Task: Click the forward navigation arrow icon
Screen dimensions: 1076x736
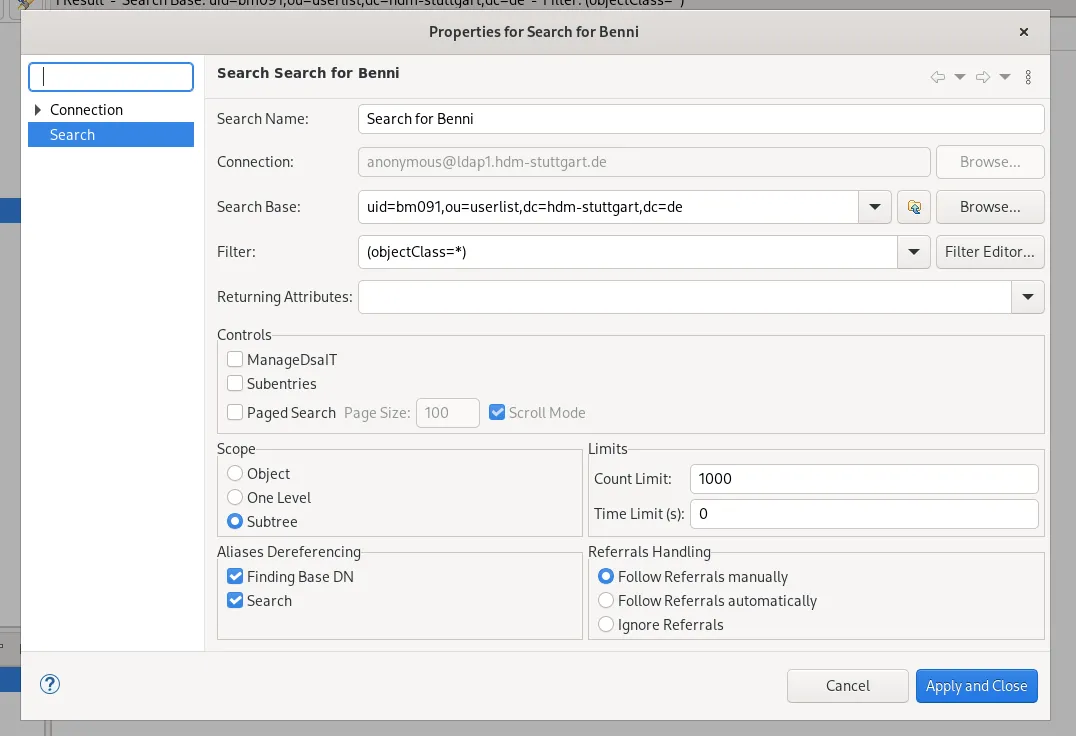Action: (981, 76)
